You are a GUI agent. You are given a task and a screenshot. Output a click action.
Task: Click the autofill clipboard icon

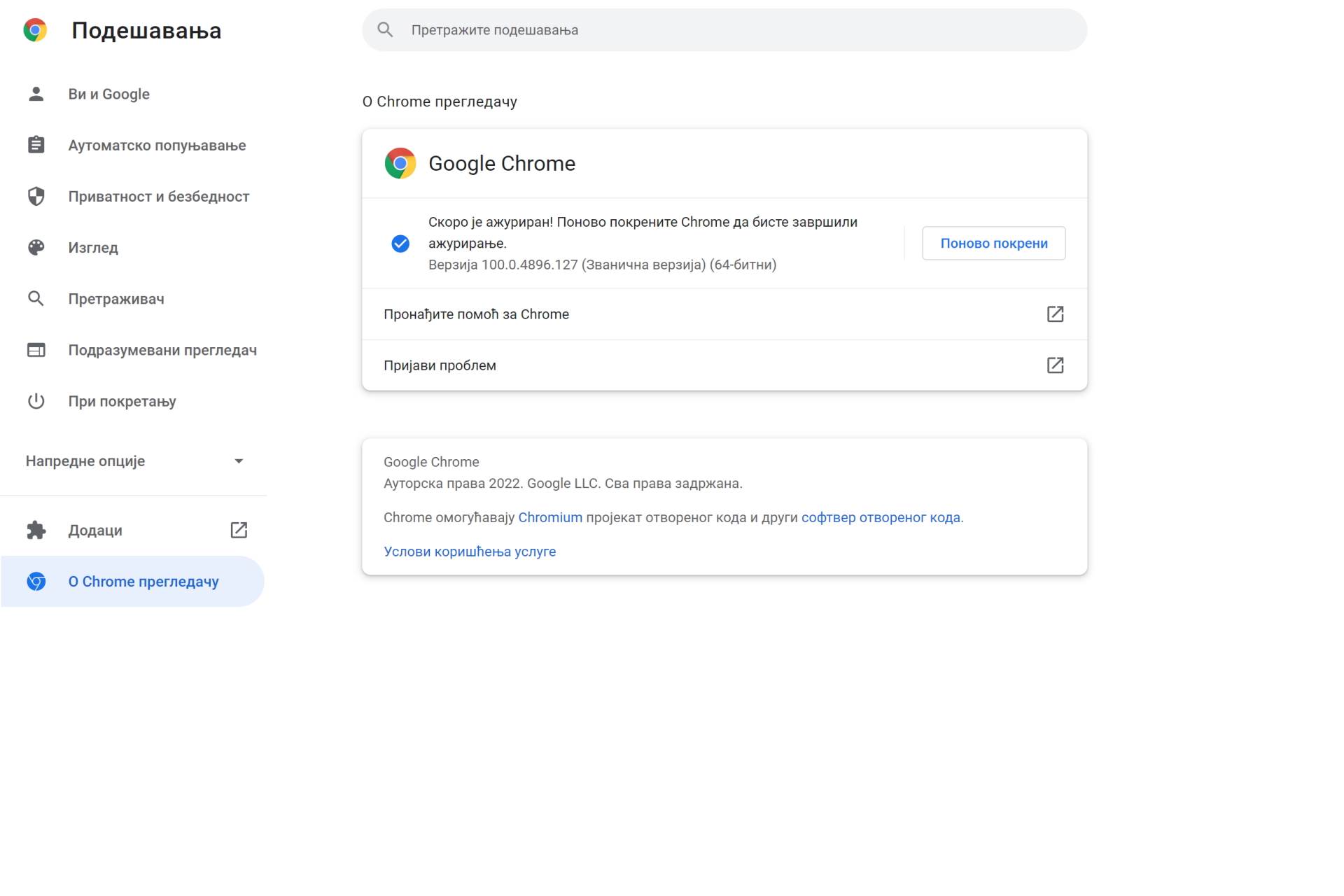click(36, 145)
